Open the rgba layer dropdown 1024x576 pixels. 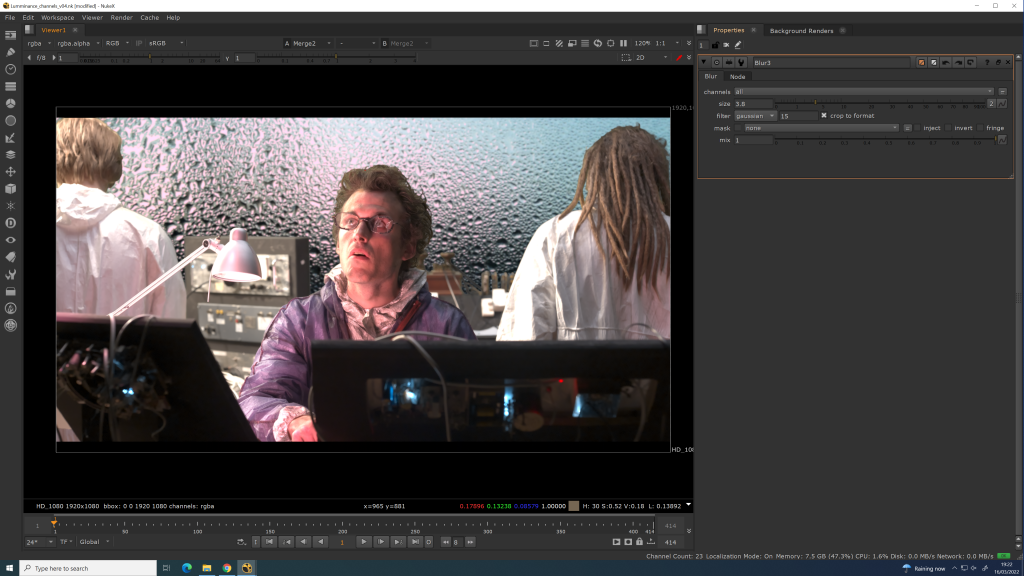39,43
